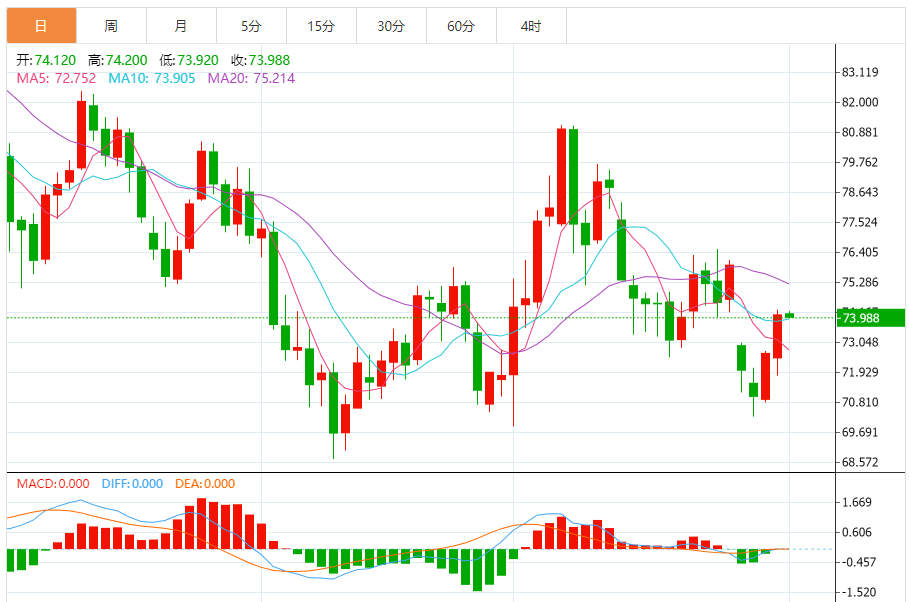
Task: Click the -0.457 MACD axis label
Action: click(859, 563)
